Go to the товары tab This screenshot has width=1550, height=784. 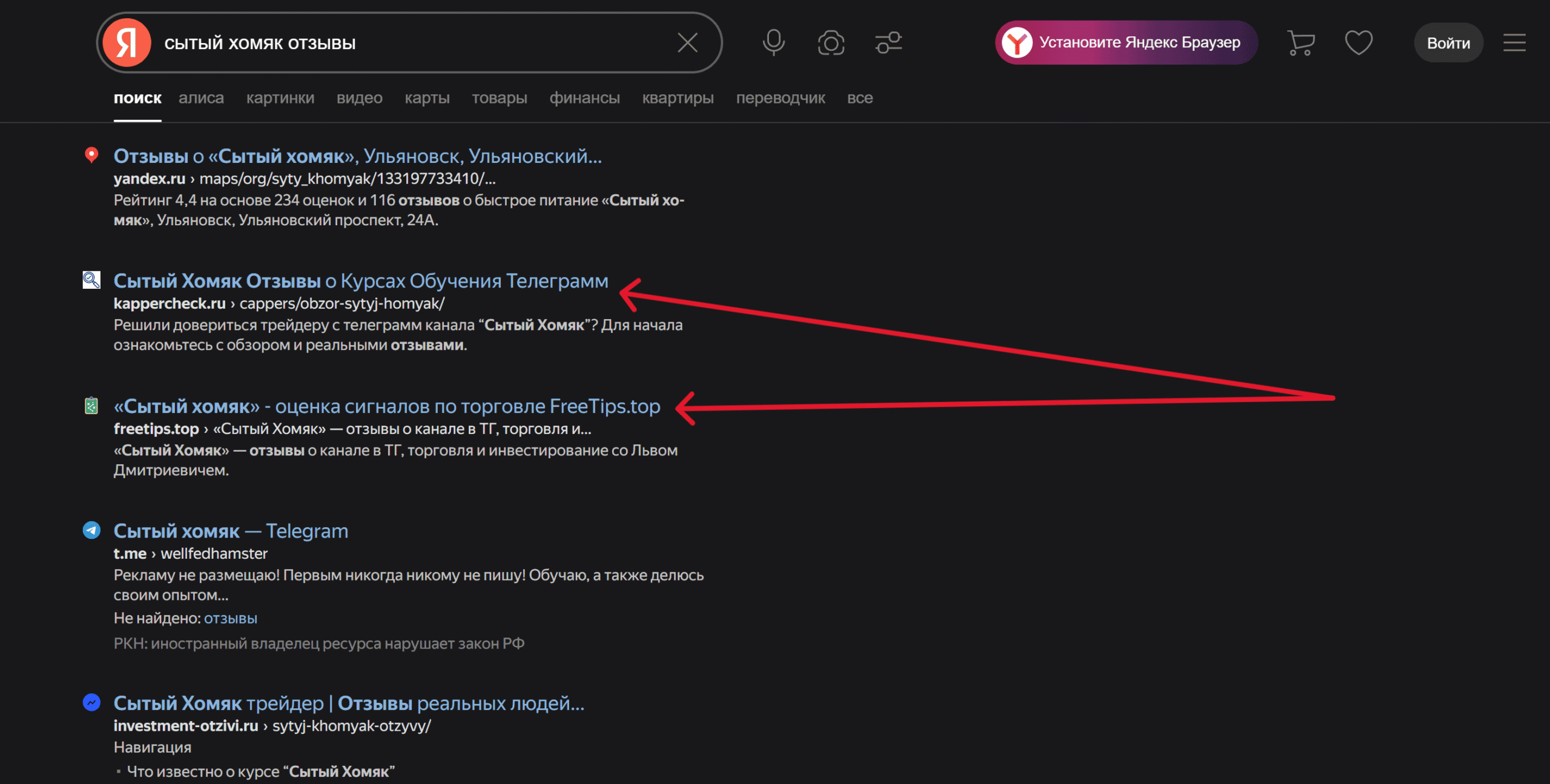pos(500,98)
